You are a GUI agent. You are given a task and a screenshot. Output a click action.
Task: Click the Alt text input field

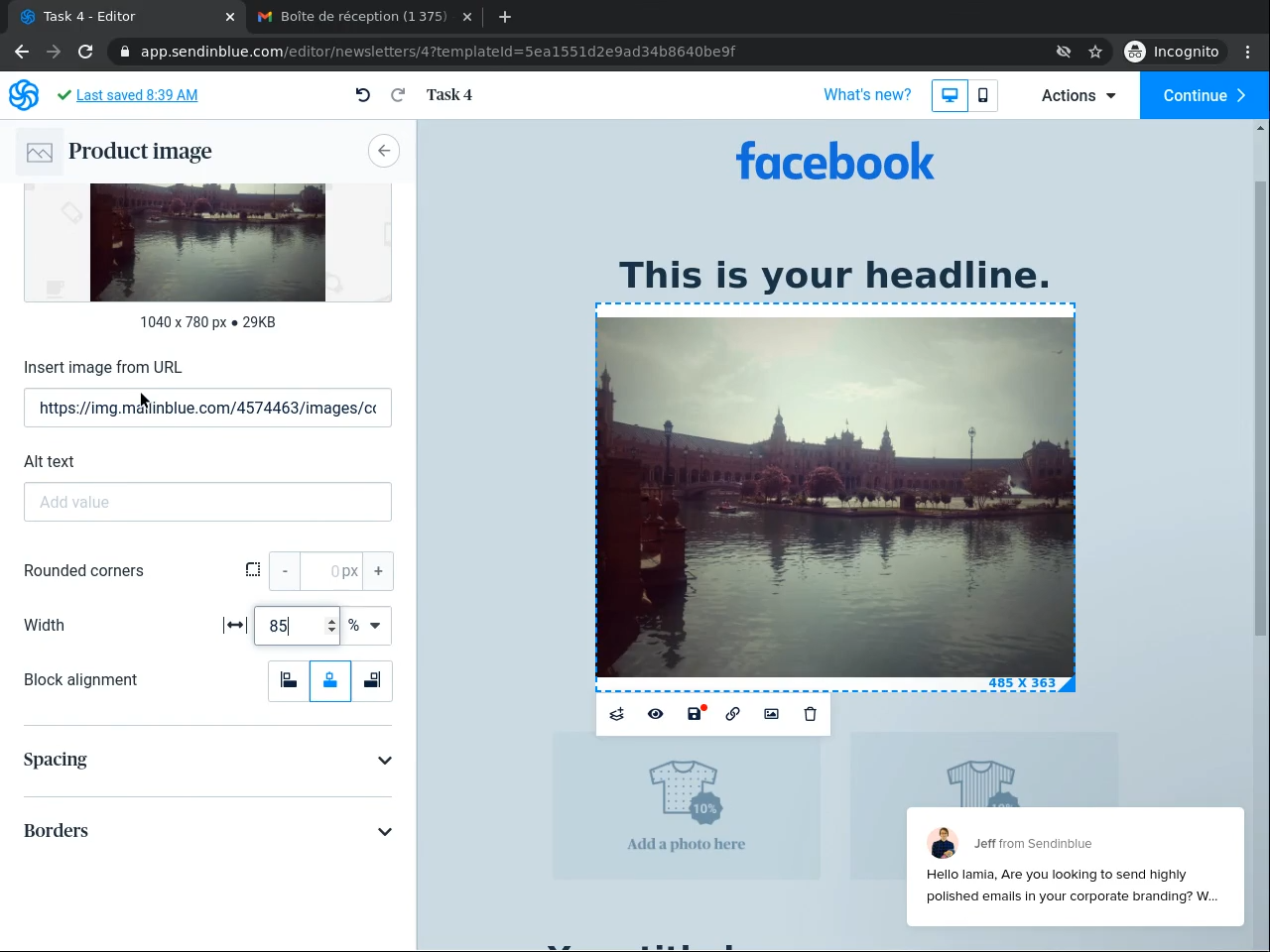point(207,503)
